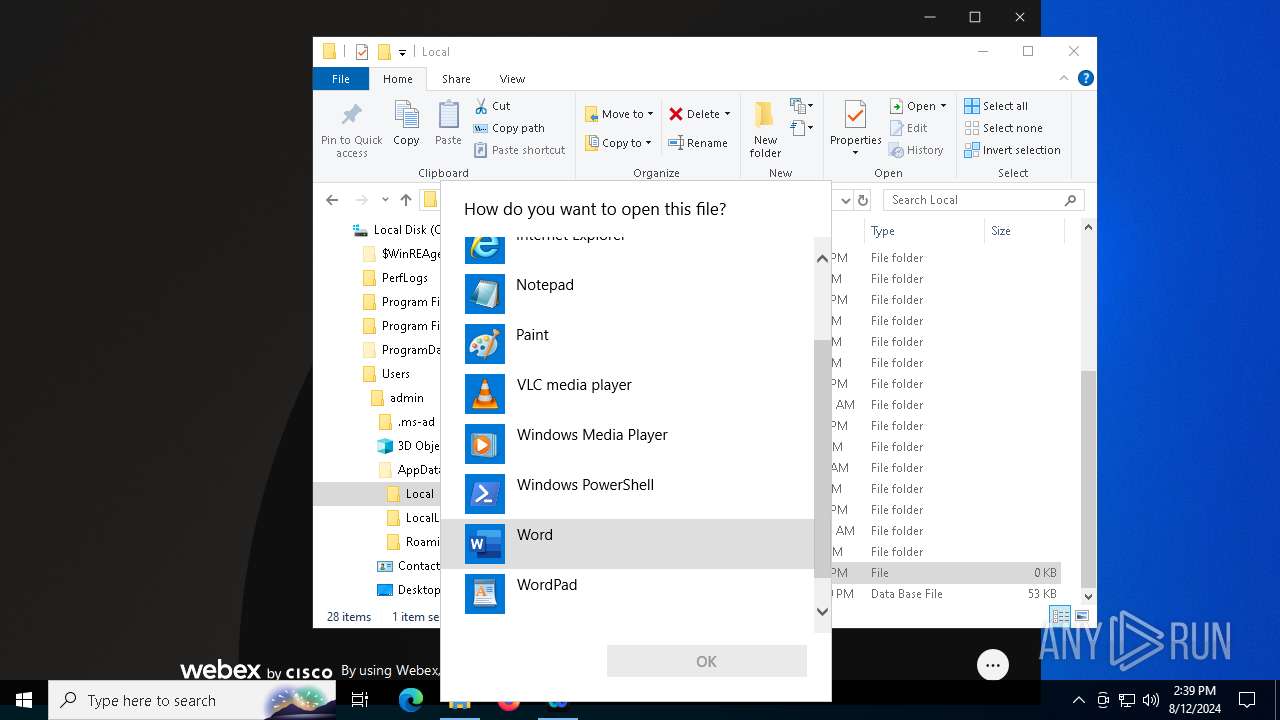This screenshot has height=720, width=1280.
Task: Click inside the Search Local field
Action: click(983, 200)
